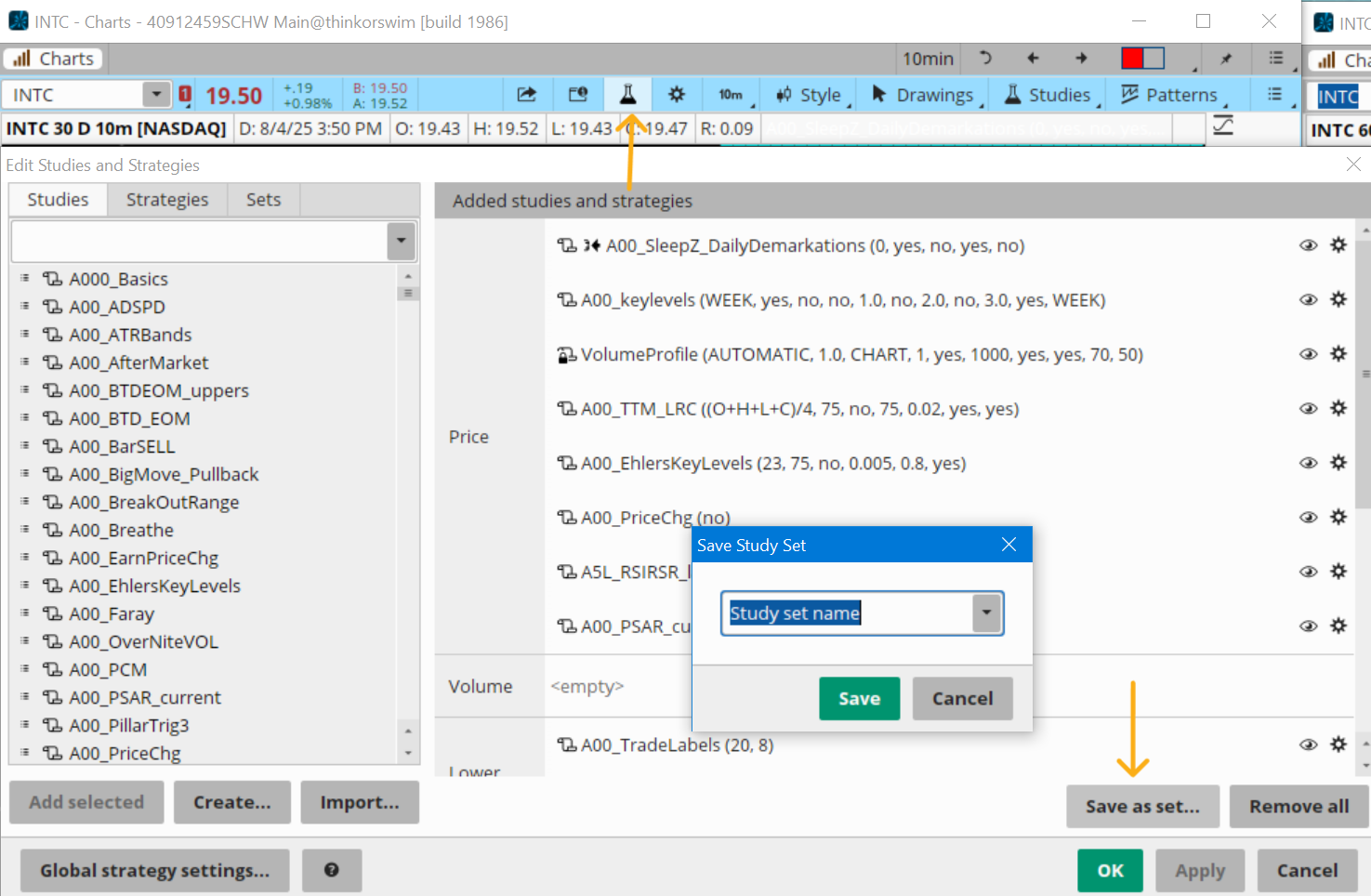
Task: Click the left arrow navigation icon
Action: pyautogui.click(x=1033, y=59)
